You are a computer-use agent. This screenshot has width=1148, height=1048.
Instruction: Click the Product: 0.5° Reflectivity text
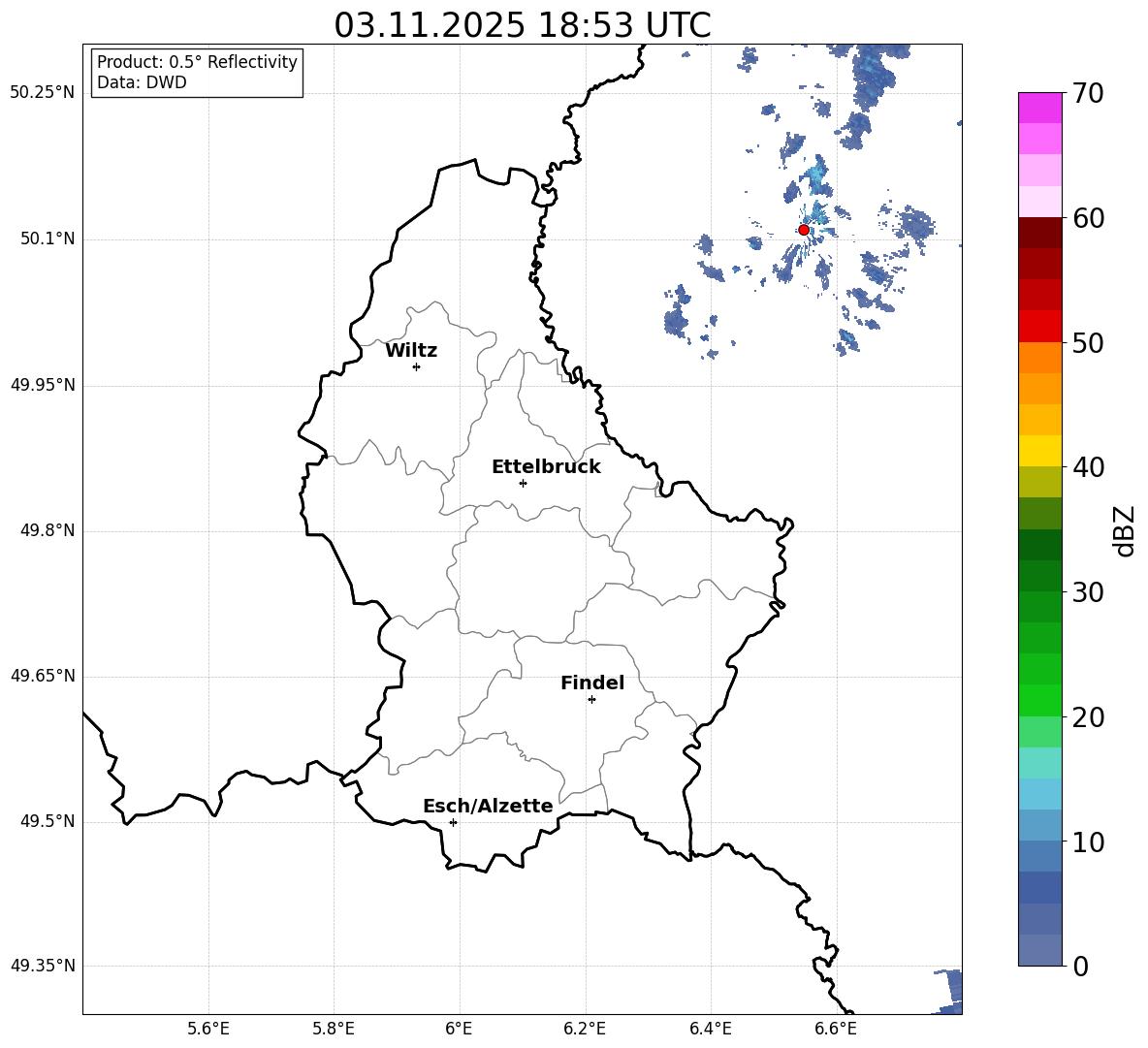(x=197, y=62)
